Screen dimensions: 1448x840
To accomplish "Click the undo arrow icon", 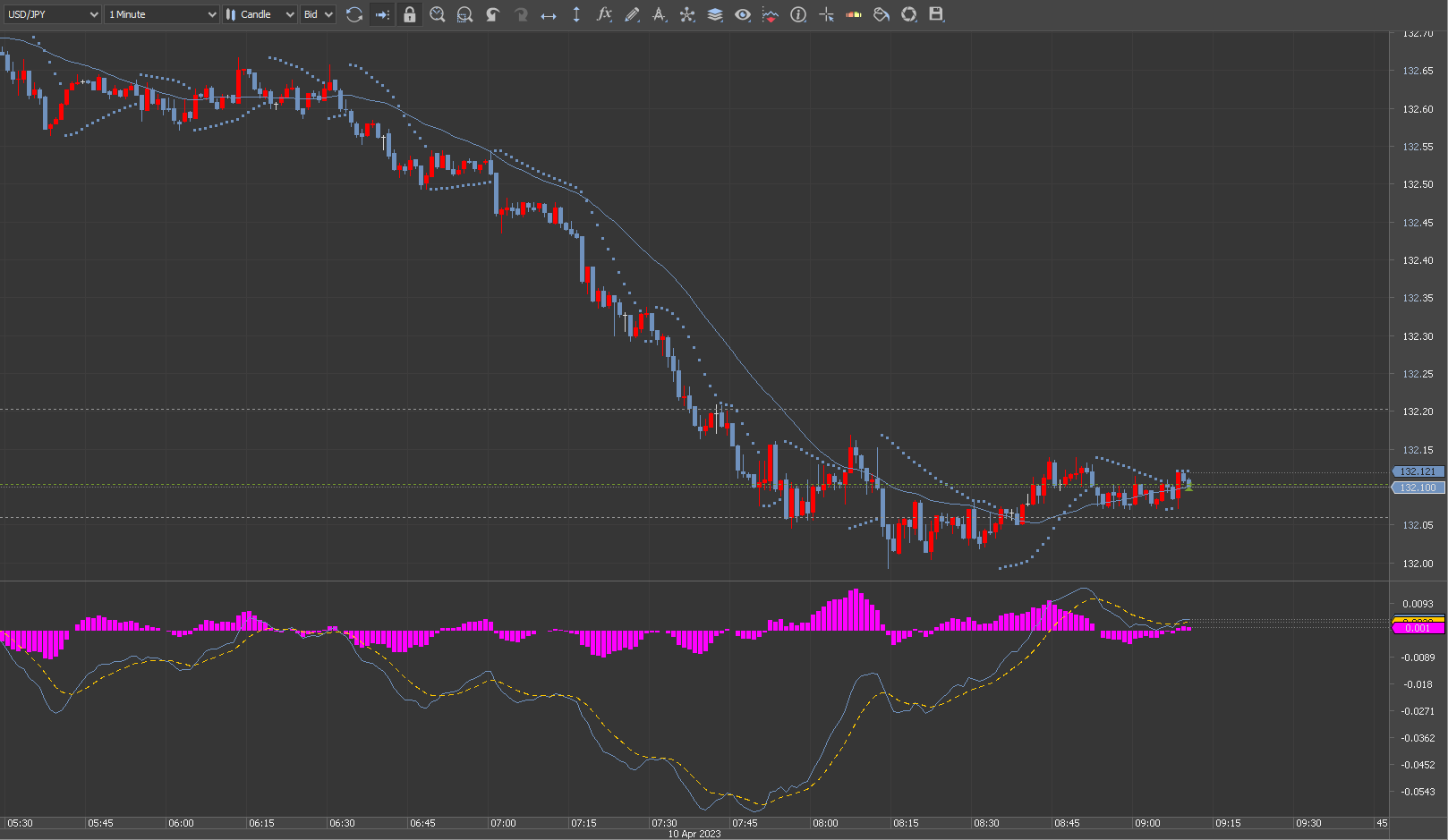I will click(x=493, y=14).
